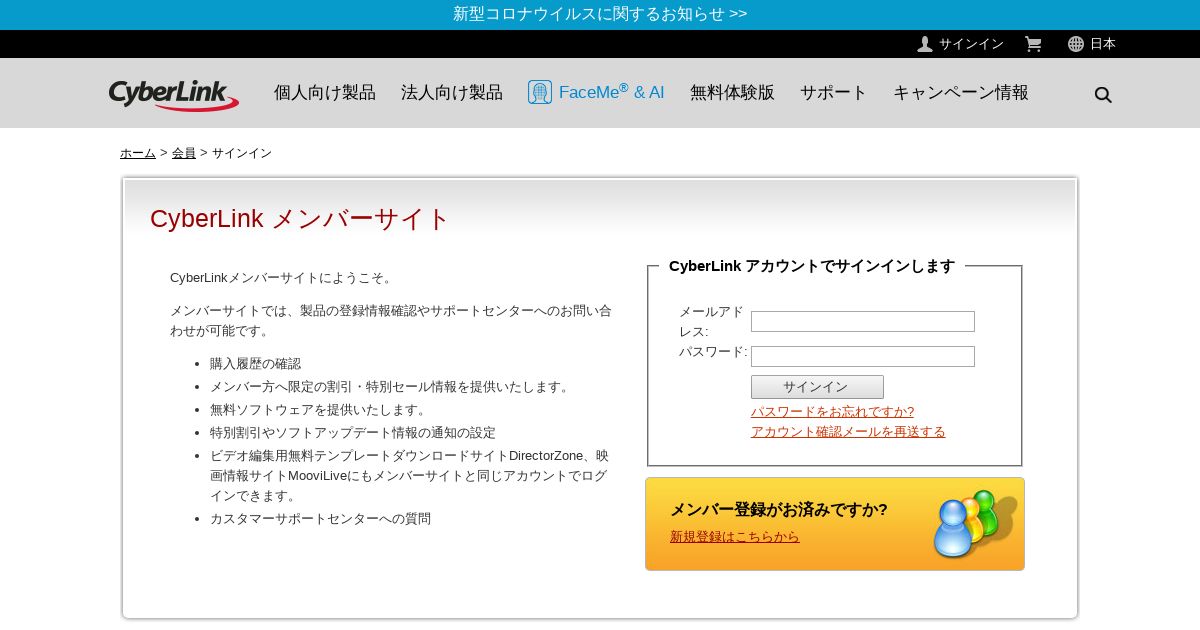Click the members group icon
Screen dimensions: 1200x630
[975, 523]
